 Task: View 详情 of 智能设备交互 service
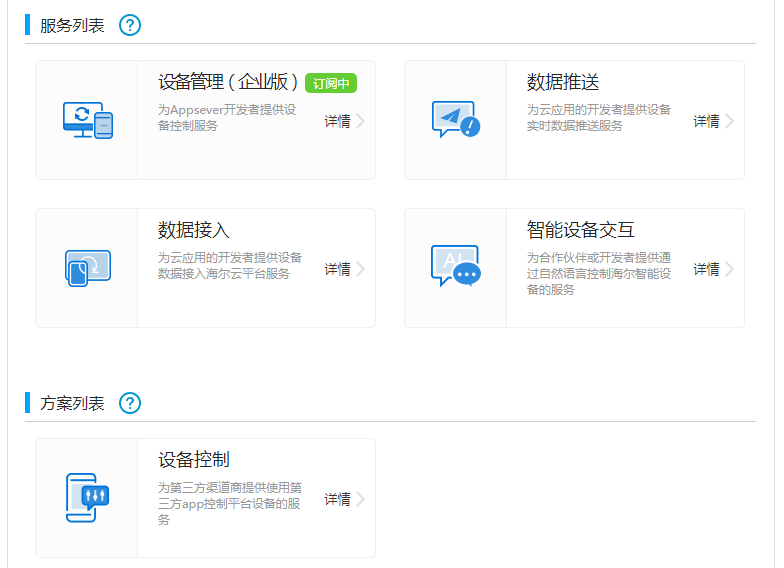(x=706, y=269)
